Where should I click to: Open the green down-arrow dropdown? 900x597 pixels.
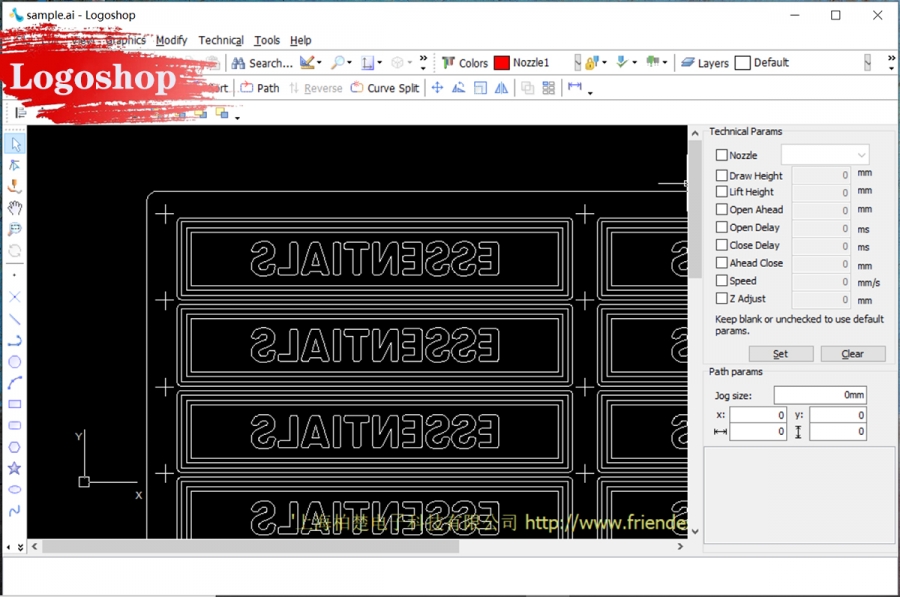(634, 63)
